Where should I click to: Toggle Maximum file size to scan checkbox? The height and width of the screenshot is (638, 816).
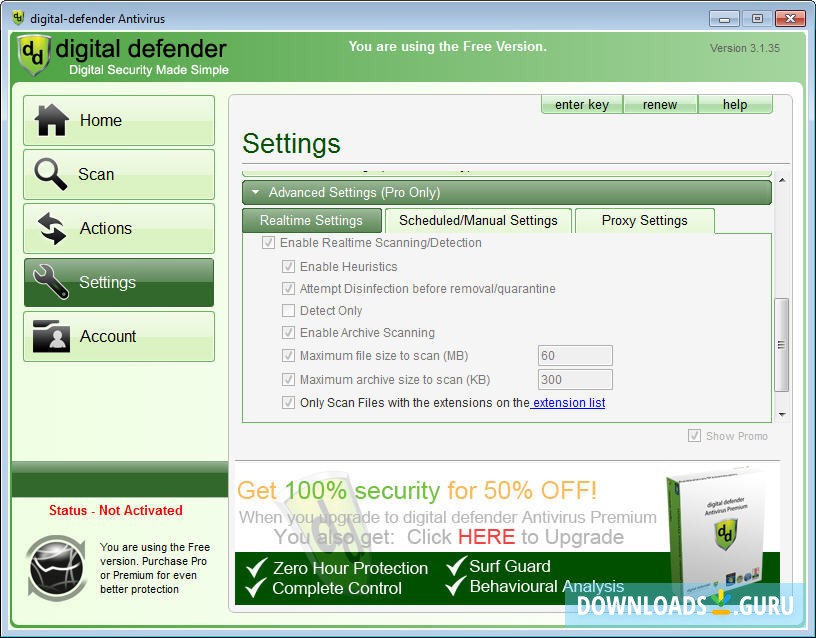pos(288,355)
